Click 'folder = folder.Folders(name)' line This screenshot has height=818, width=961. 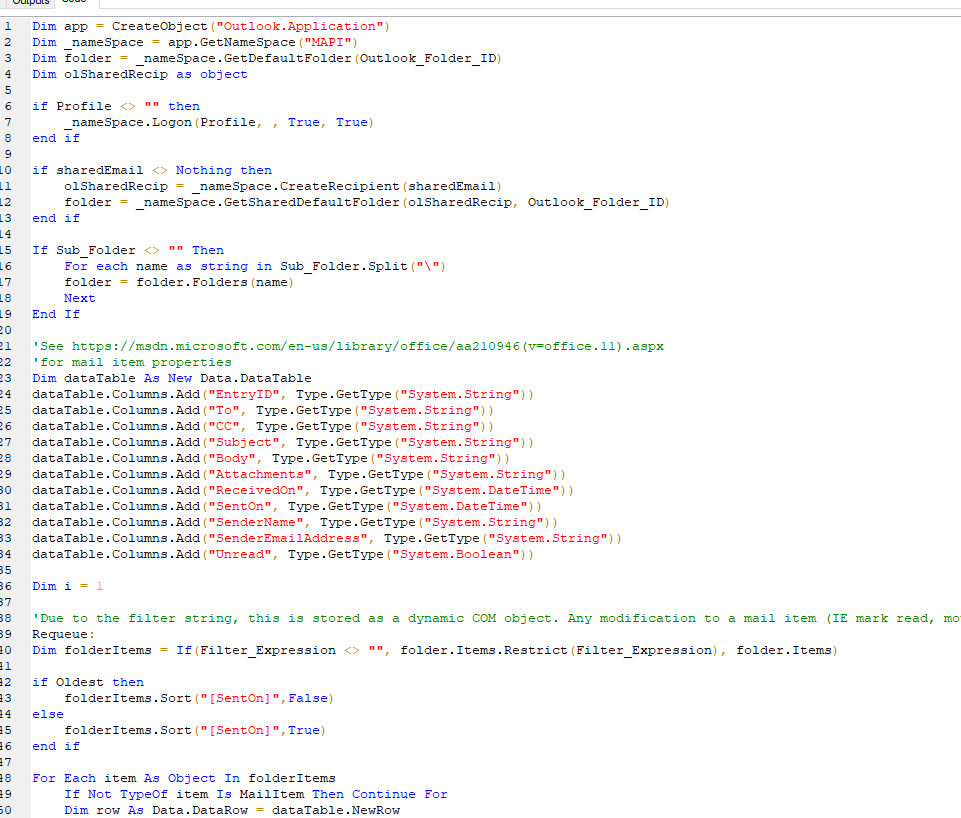179,282
